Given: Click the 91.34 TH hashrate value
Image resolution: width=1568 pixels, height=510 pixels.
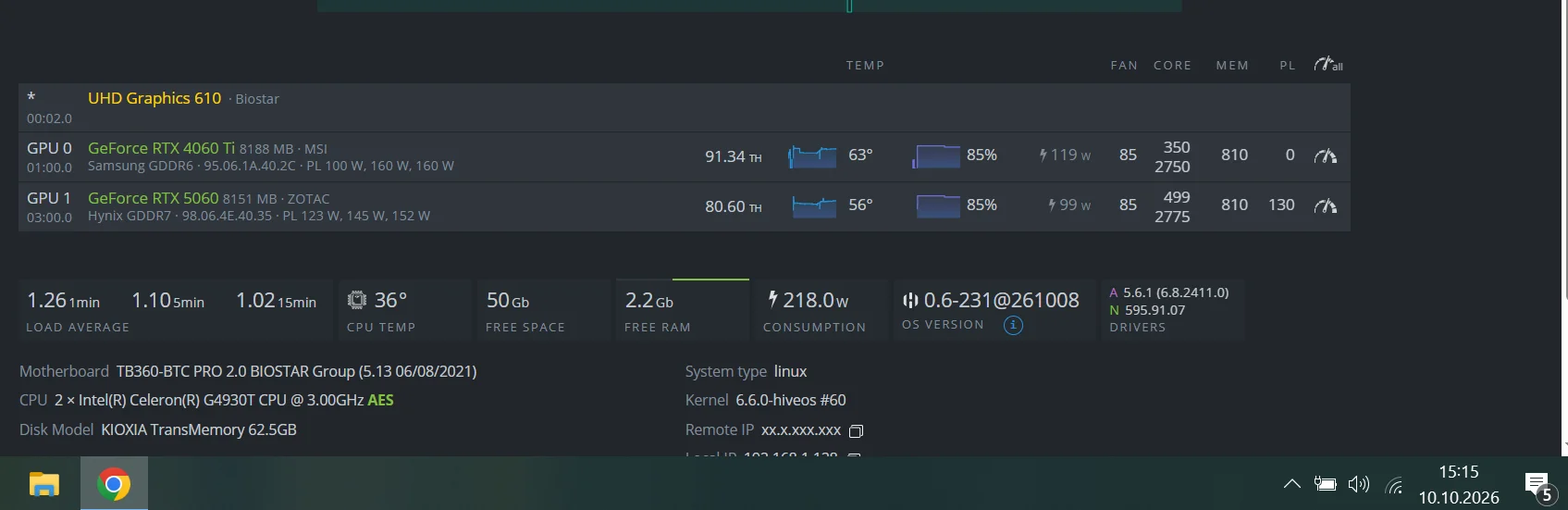Looking at the screenshot, I should click(x=734, y=156).
